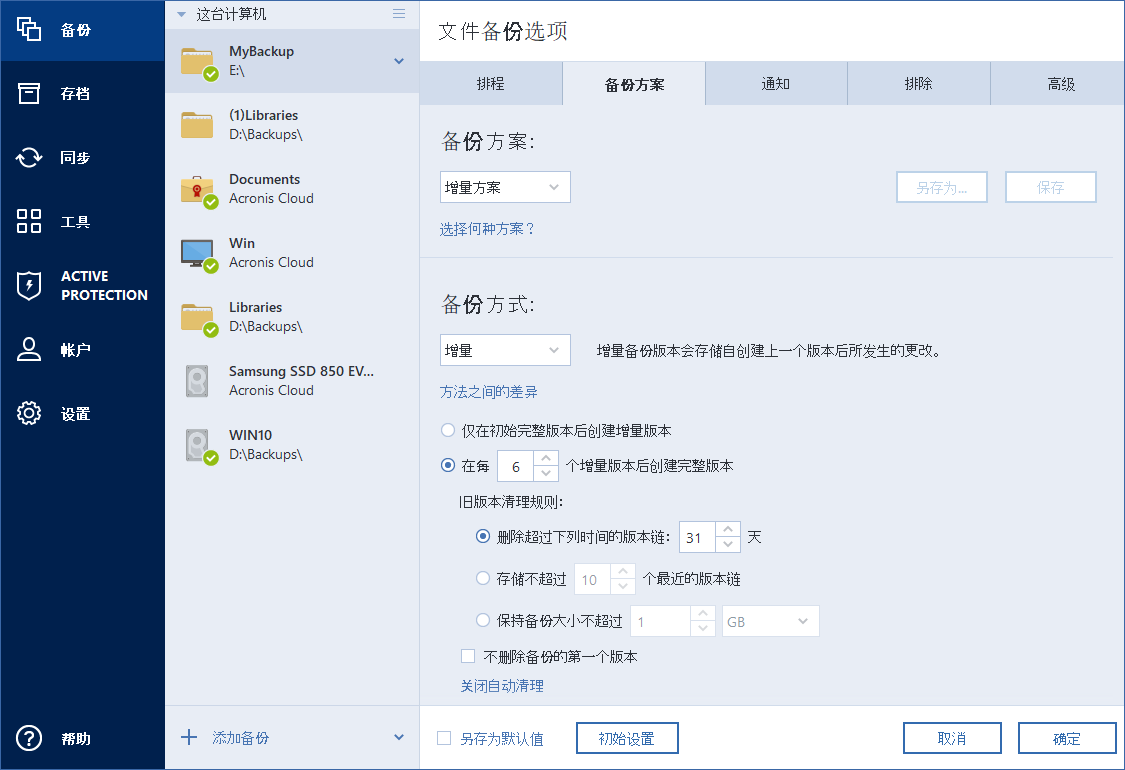Expand the MyBackup chevron arrow
The height and width of the screenshot is (770, 1125).
(399, 61)
